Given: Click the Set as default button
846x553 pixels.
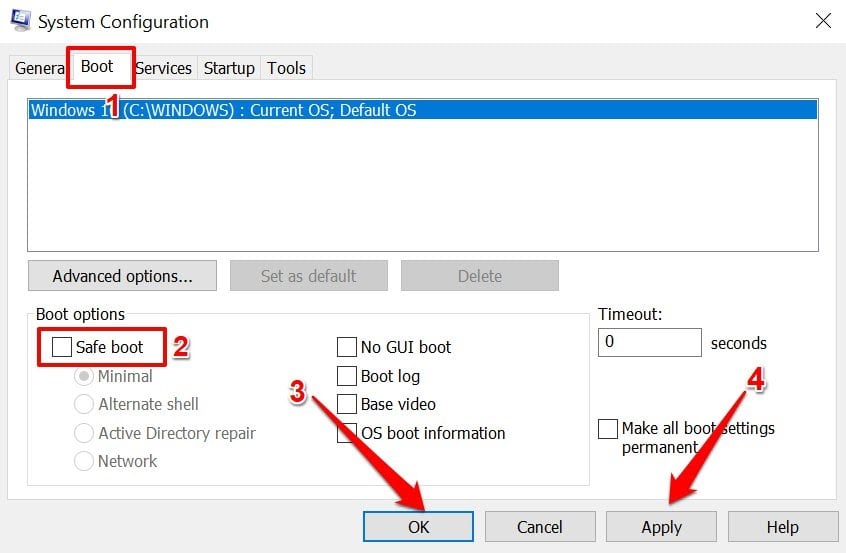Looking at the screenshot, I should click(x=309, y=276).
